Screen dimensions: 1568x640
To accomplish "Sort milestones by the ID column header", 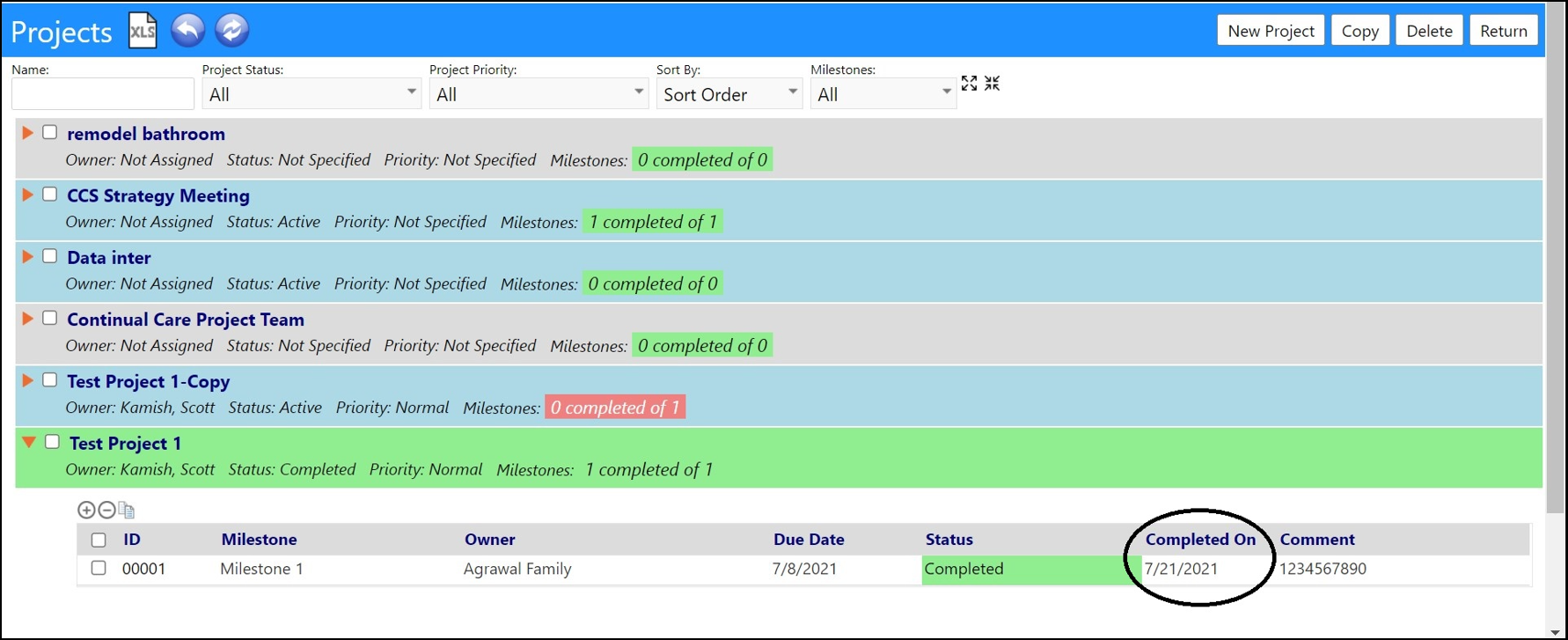I will coord(131,540).
